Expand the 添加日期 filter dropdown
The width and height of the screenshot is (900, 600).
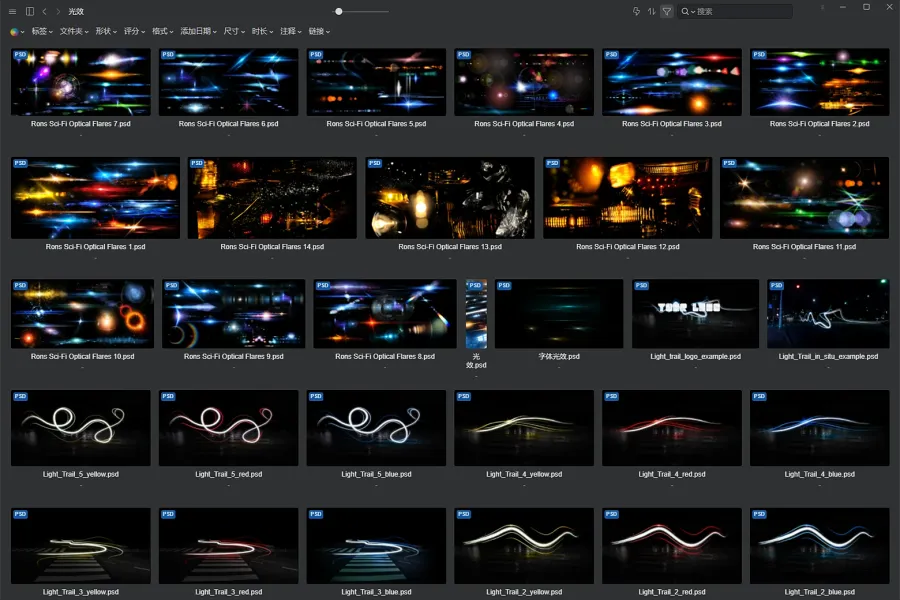[x=199, y=32]
